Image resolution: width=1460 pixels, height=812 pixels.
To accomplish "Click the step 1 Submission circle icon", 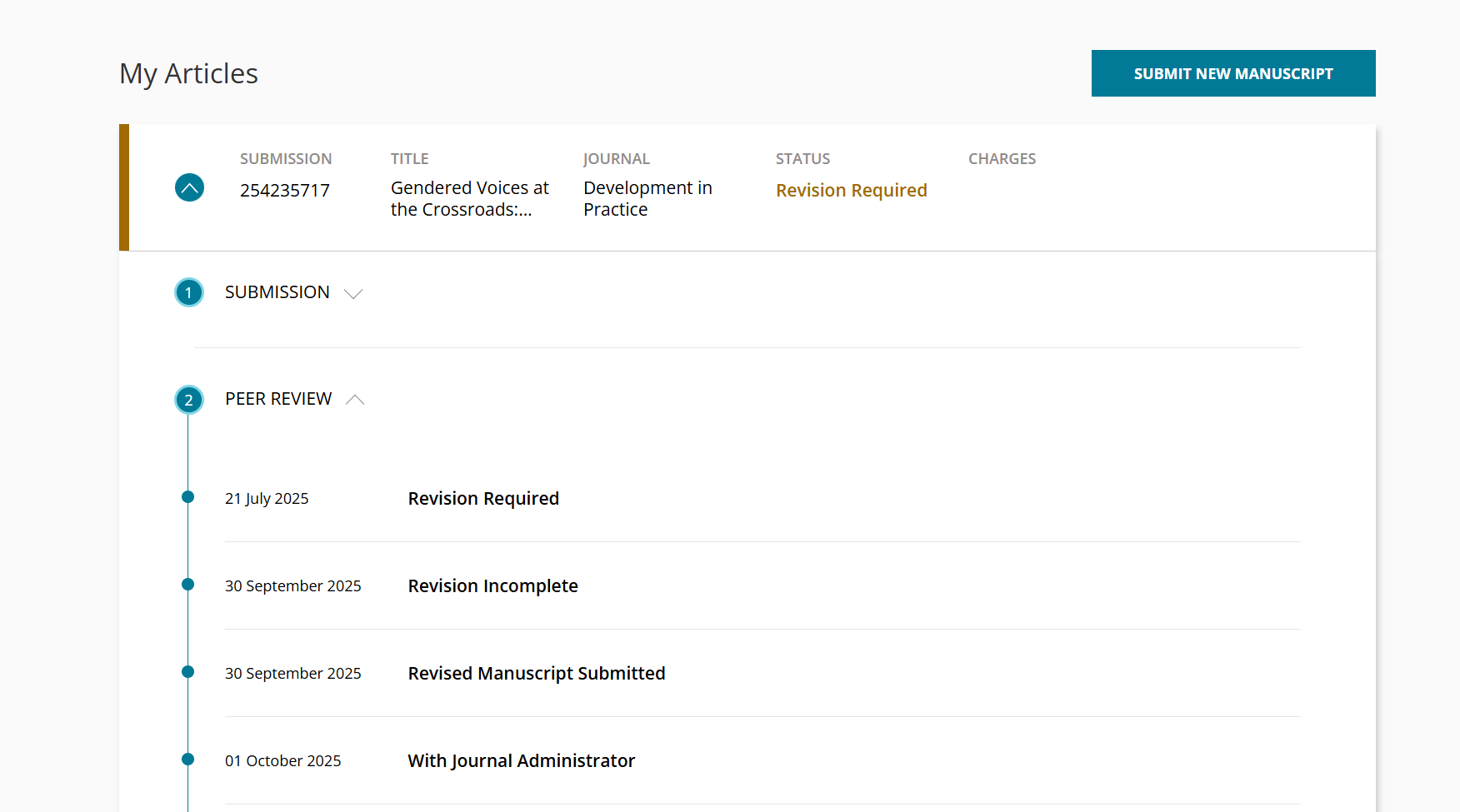I will (x=188, y=292).
